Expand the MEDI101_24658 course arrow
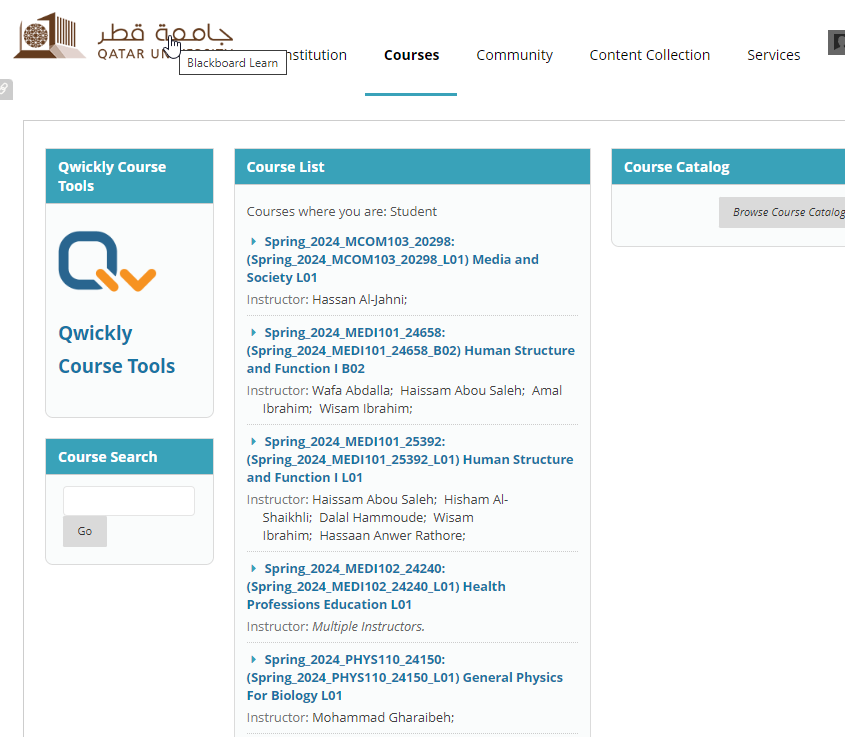845x737 pixels. coord(254,332)
